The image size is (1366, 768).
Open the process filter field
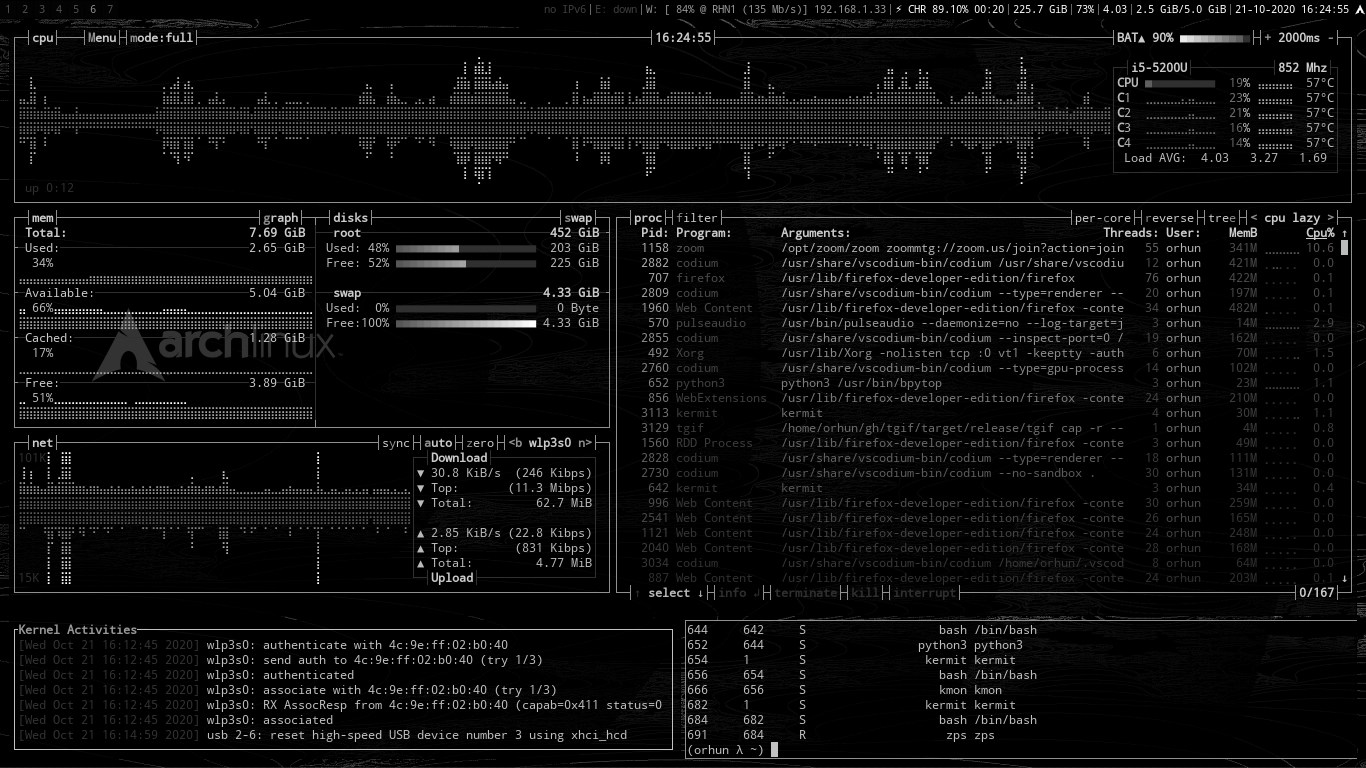(697, 218)
